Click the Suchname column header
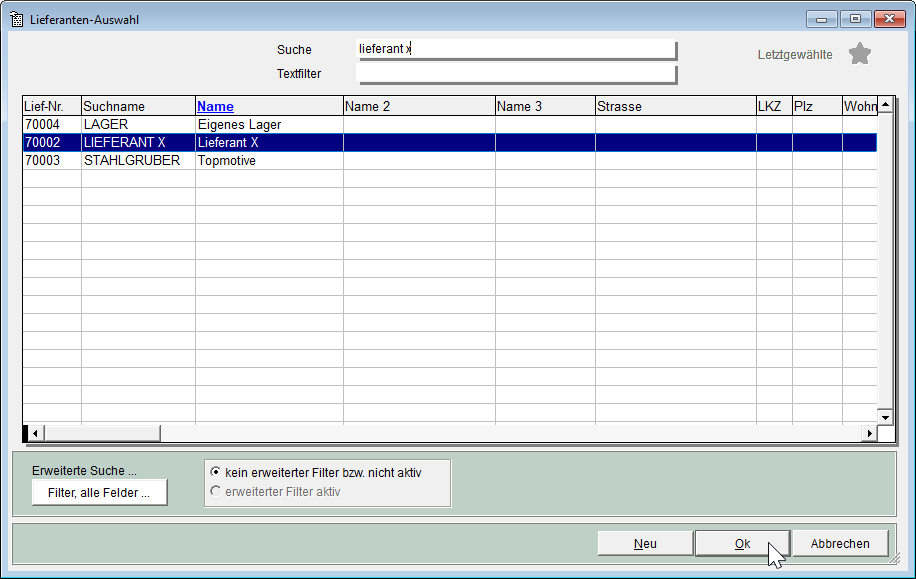The height and width of the screenshot is (579, 916). 138,106
